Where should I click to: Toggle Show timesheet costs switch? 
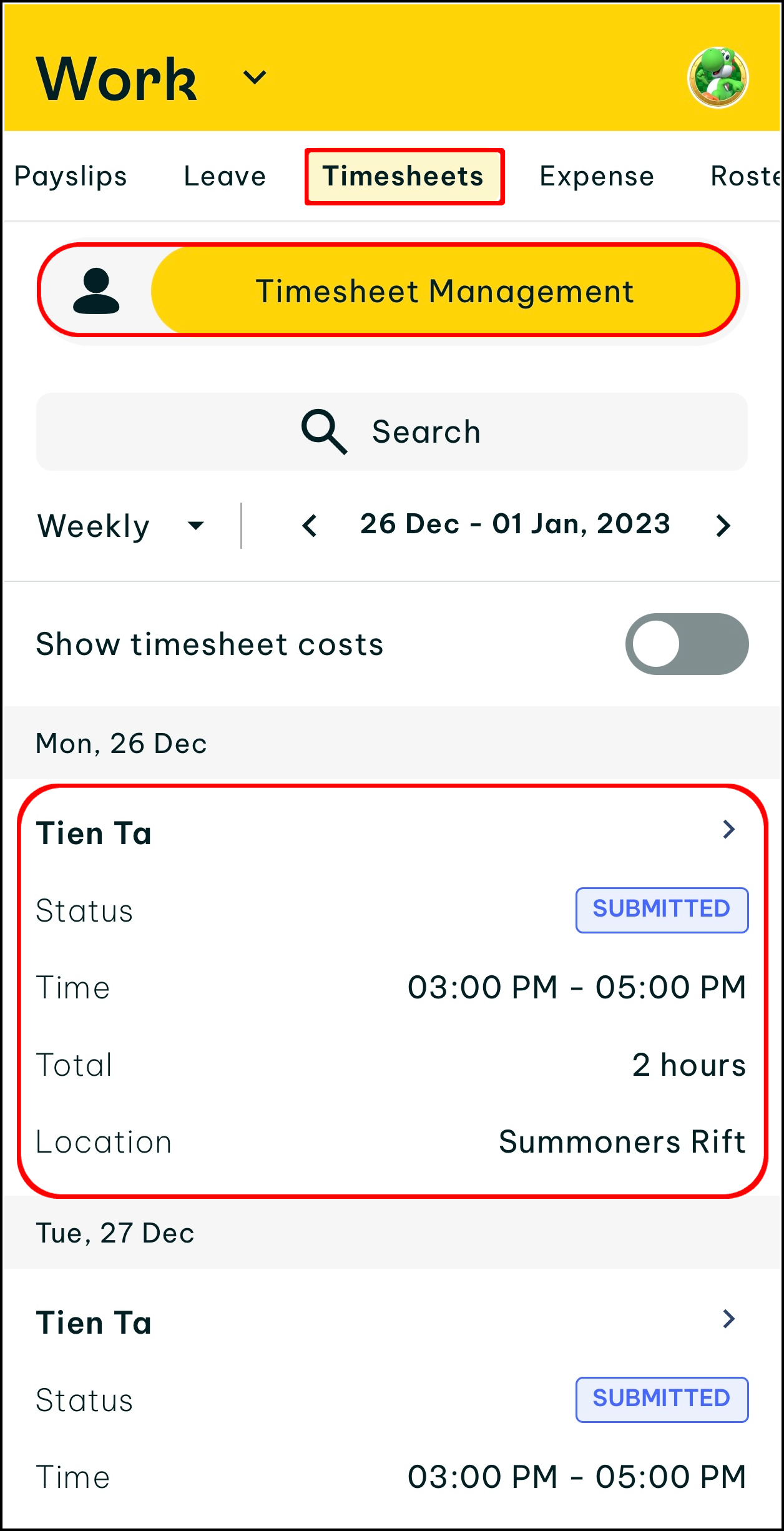687,644
